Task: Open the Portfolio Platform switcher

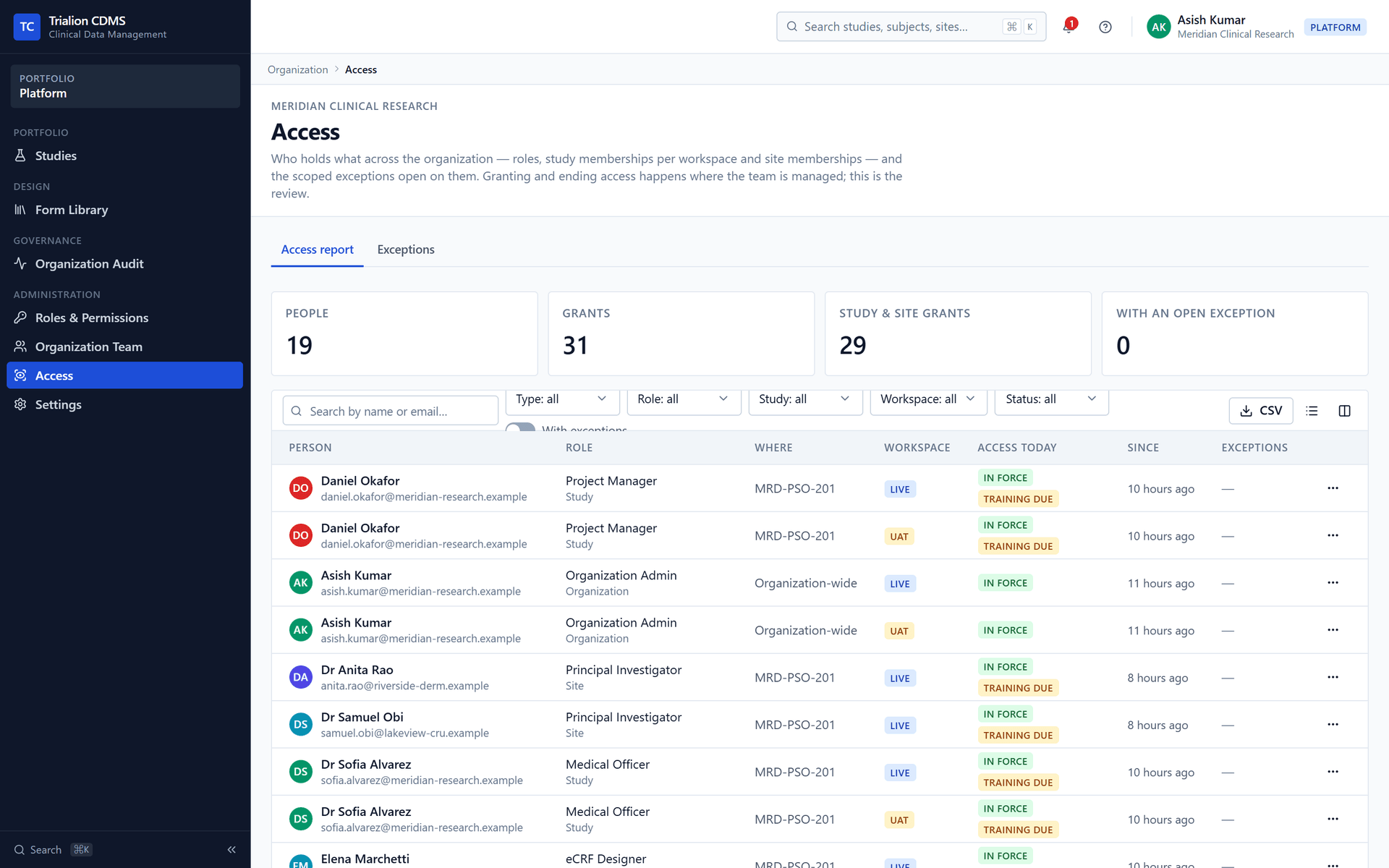Action: [x=125, y=86]
